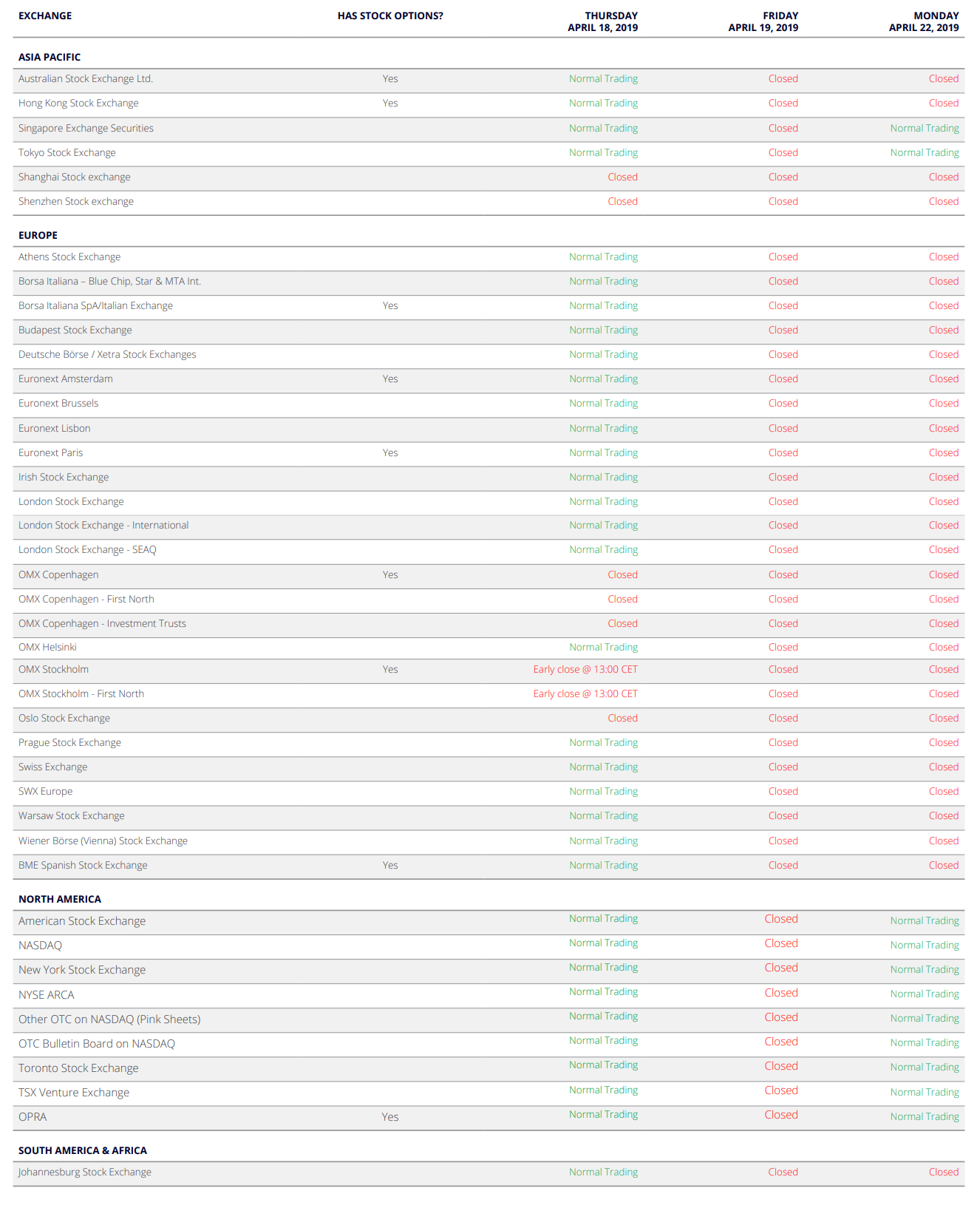The image size is (980, 1205).
Task: Select the EUROPE section heading
Action: 38,235
